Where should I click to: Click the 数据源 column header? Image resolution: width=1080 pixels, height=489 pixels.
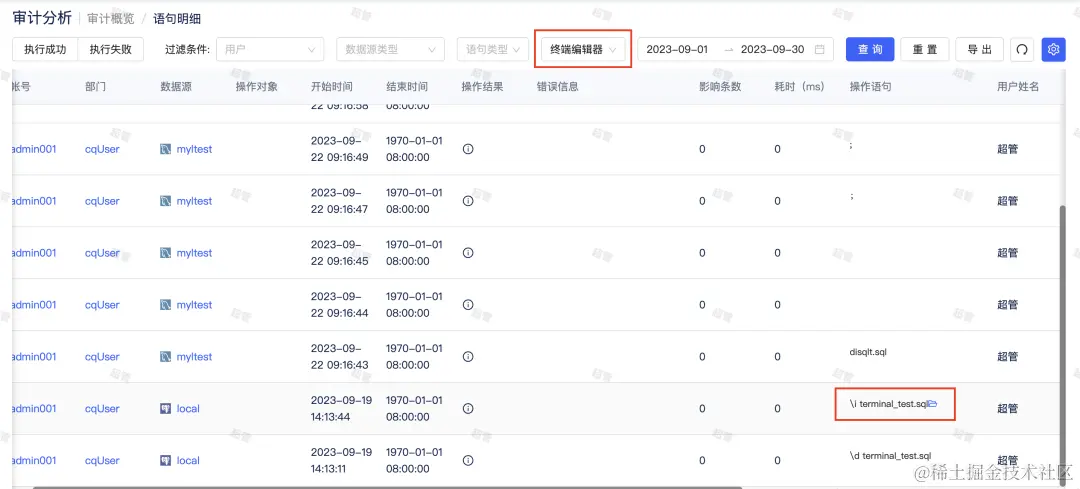[x=176, y=87]
